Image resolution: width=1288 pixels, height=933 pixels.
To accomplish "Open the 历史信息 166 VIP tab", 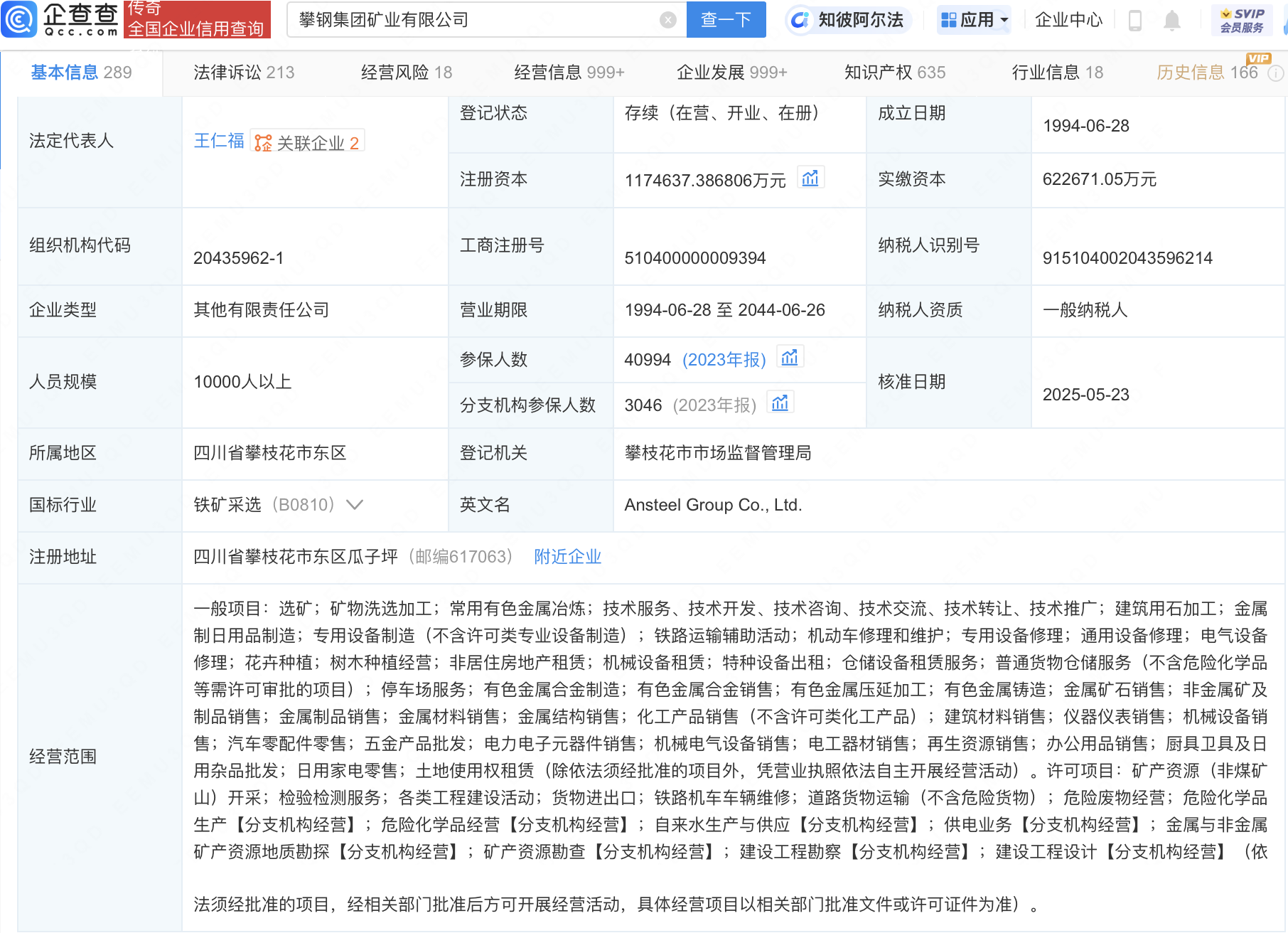I will coord(1207,73).
